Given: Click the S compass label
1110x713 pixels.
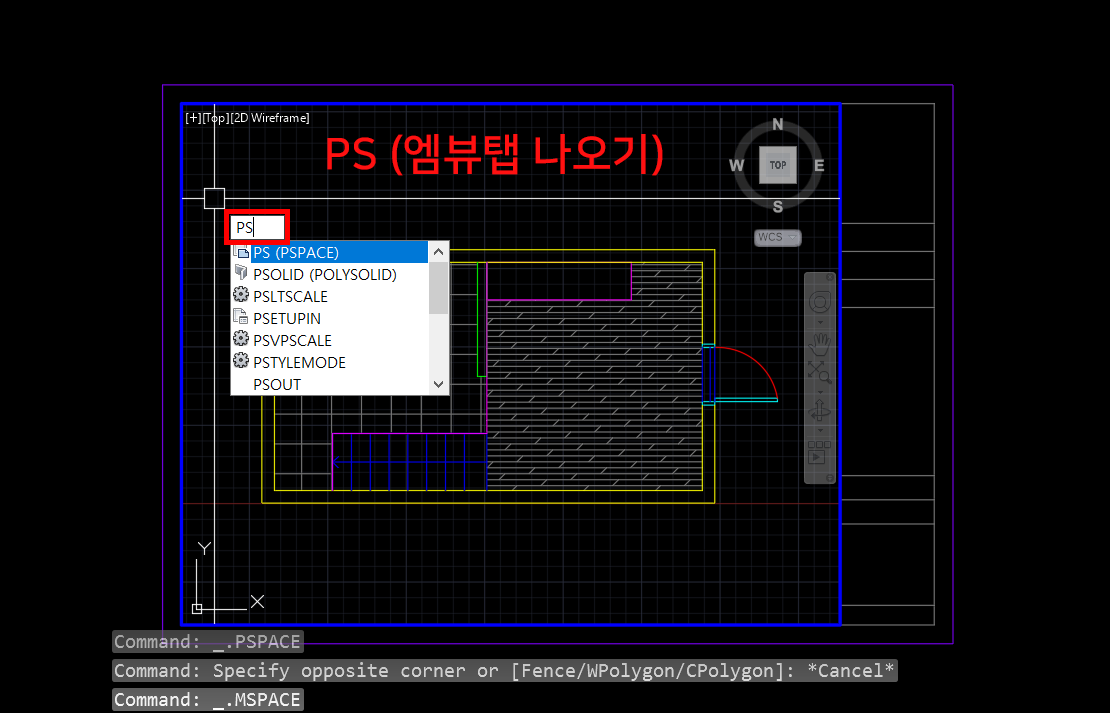Looking at the screenshot, I should click(x=777, y=207).
